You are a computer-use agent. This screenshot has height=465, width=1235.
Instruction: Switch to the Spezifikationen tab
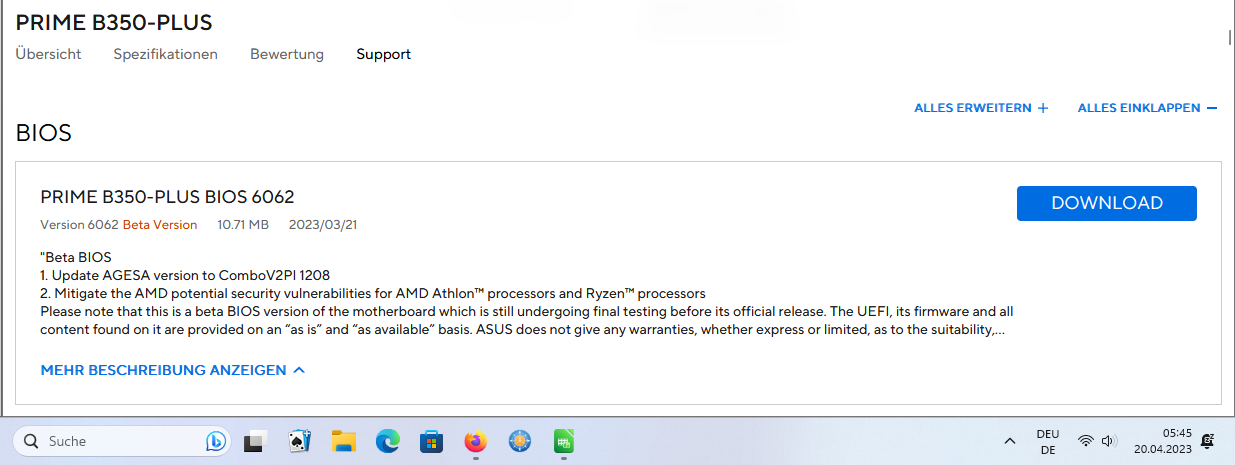165,54
